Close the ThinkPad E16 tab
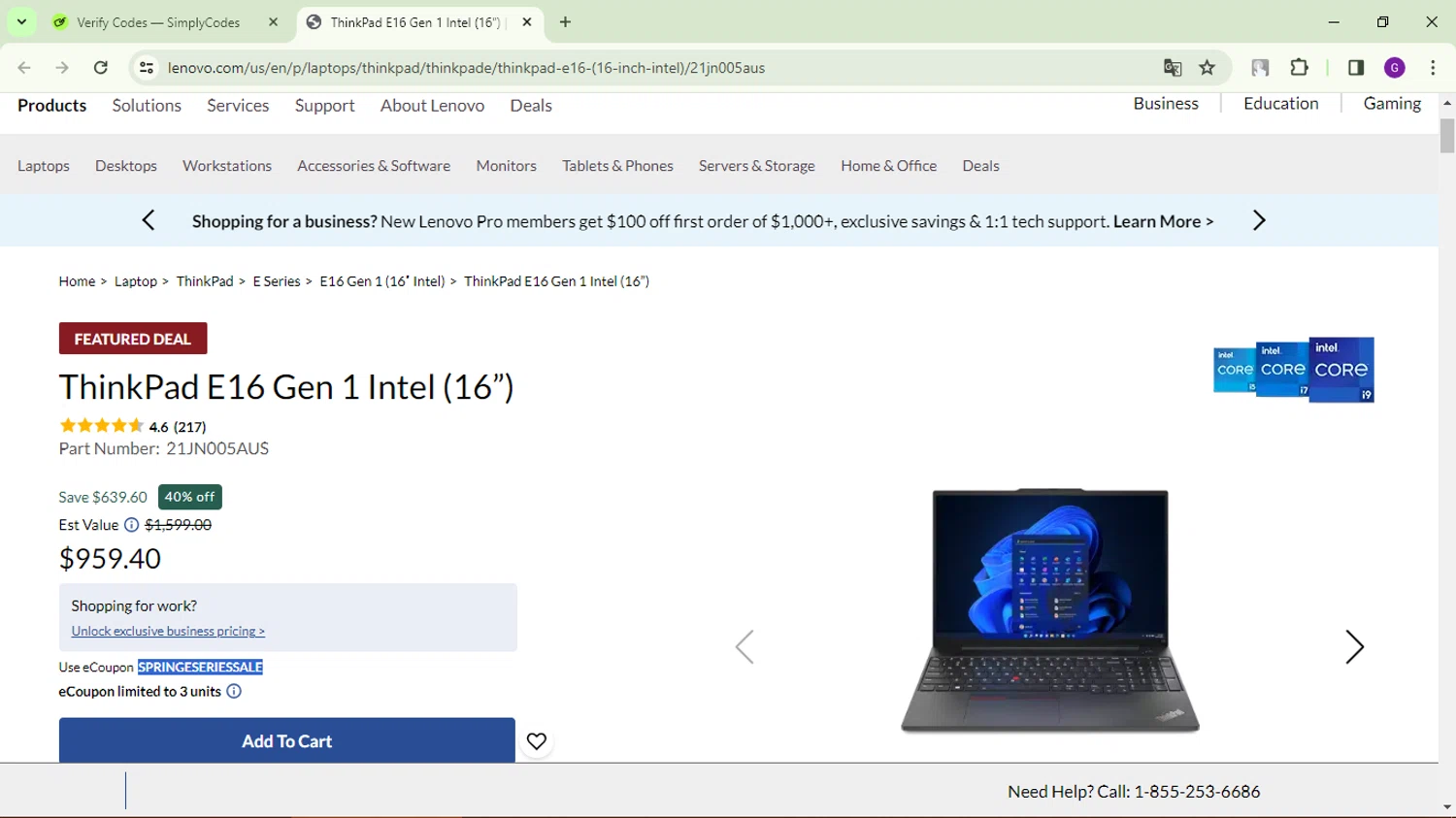 pos(527,21)
